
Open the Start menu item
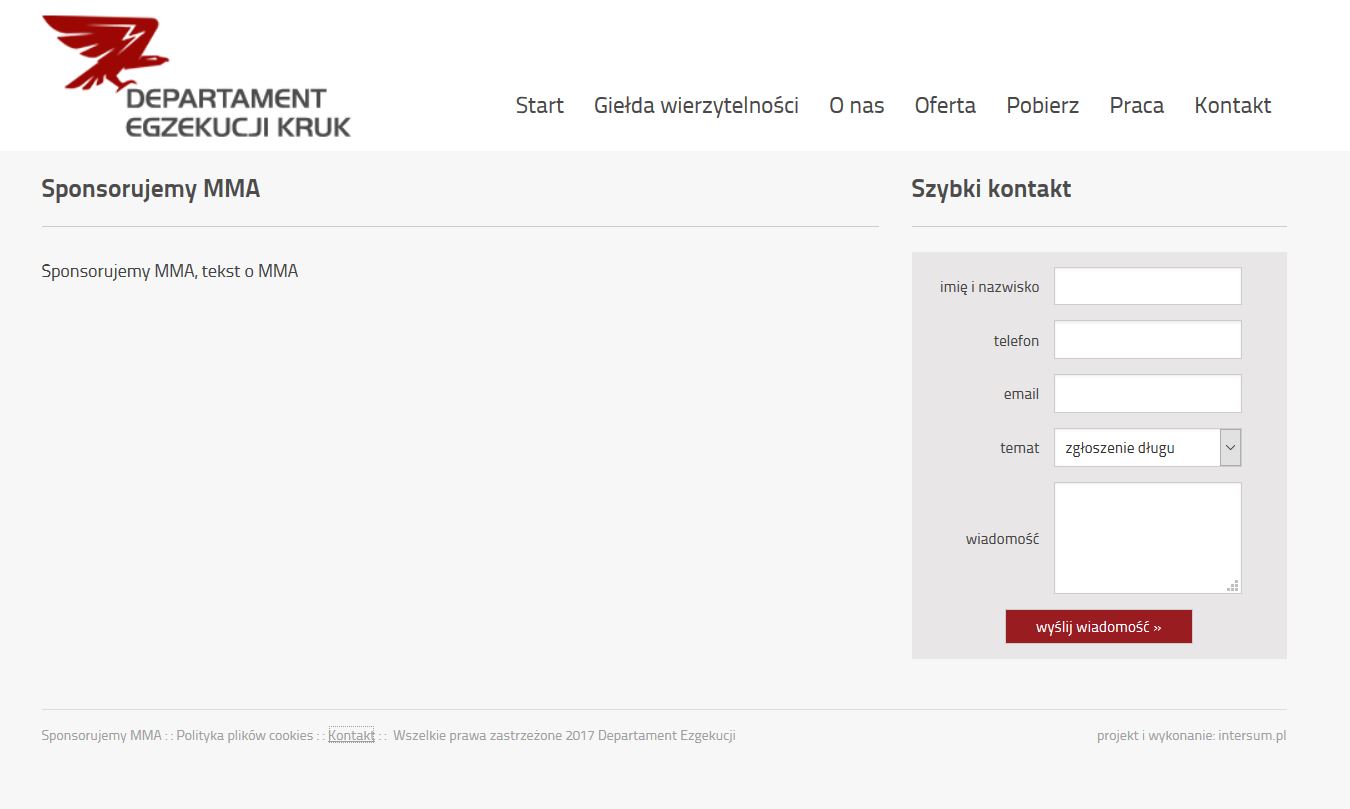coord(539,105)
